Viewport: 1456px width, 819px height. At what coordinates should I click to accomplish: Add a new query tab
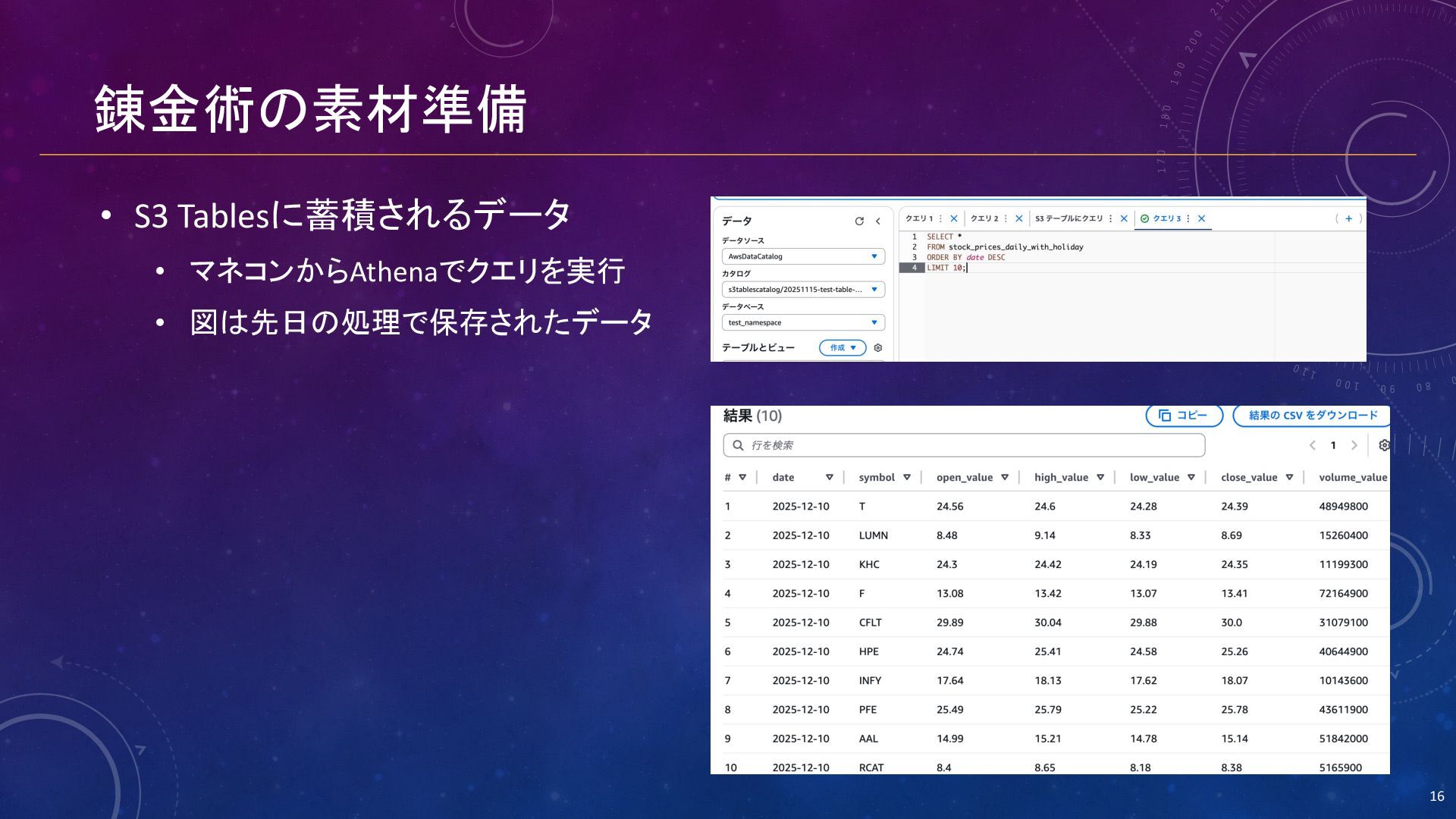(1348, 218)
